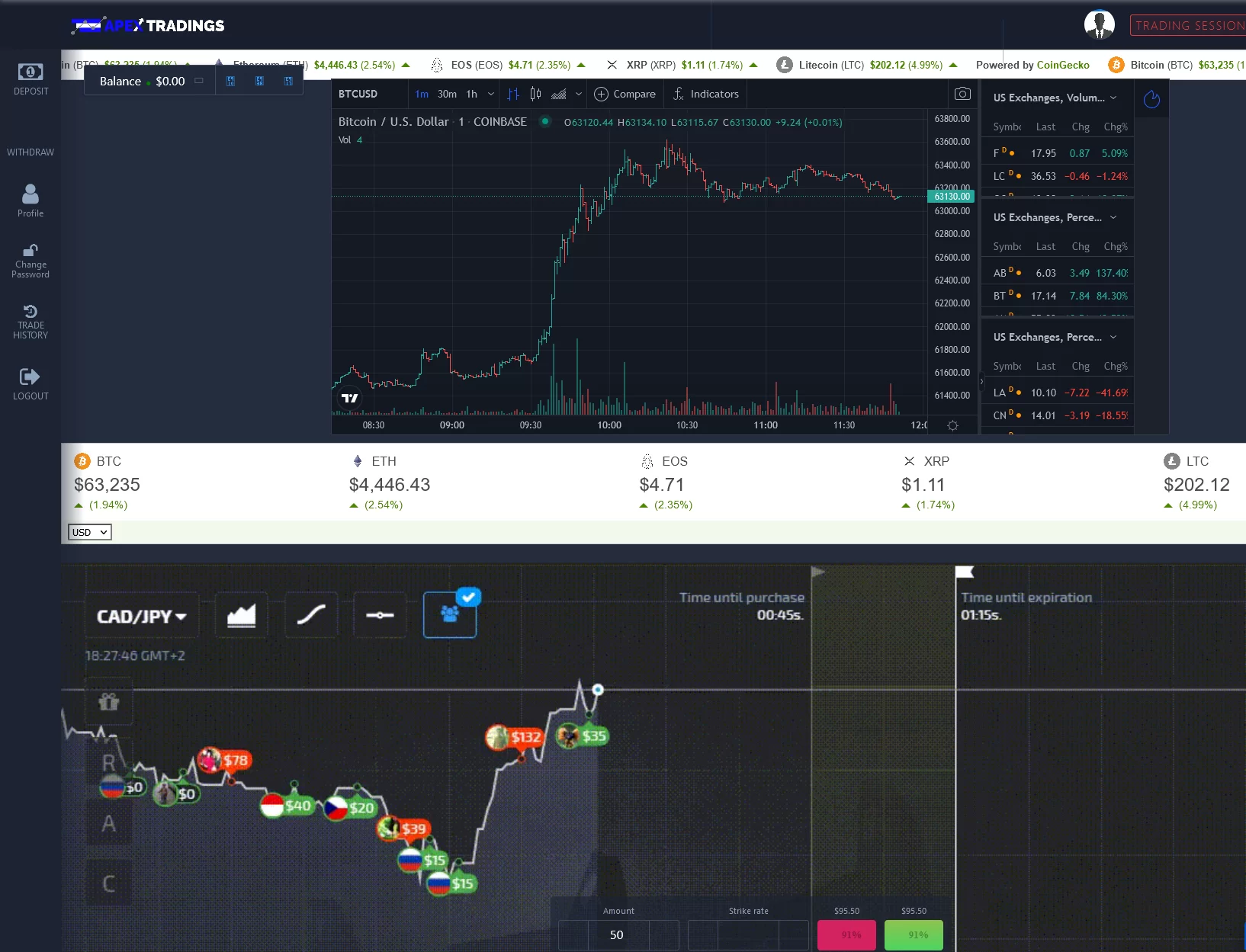Open the Profile page icon
Viewport: 1246px width, 952px height.
[x=31, y=194]
